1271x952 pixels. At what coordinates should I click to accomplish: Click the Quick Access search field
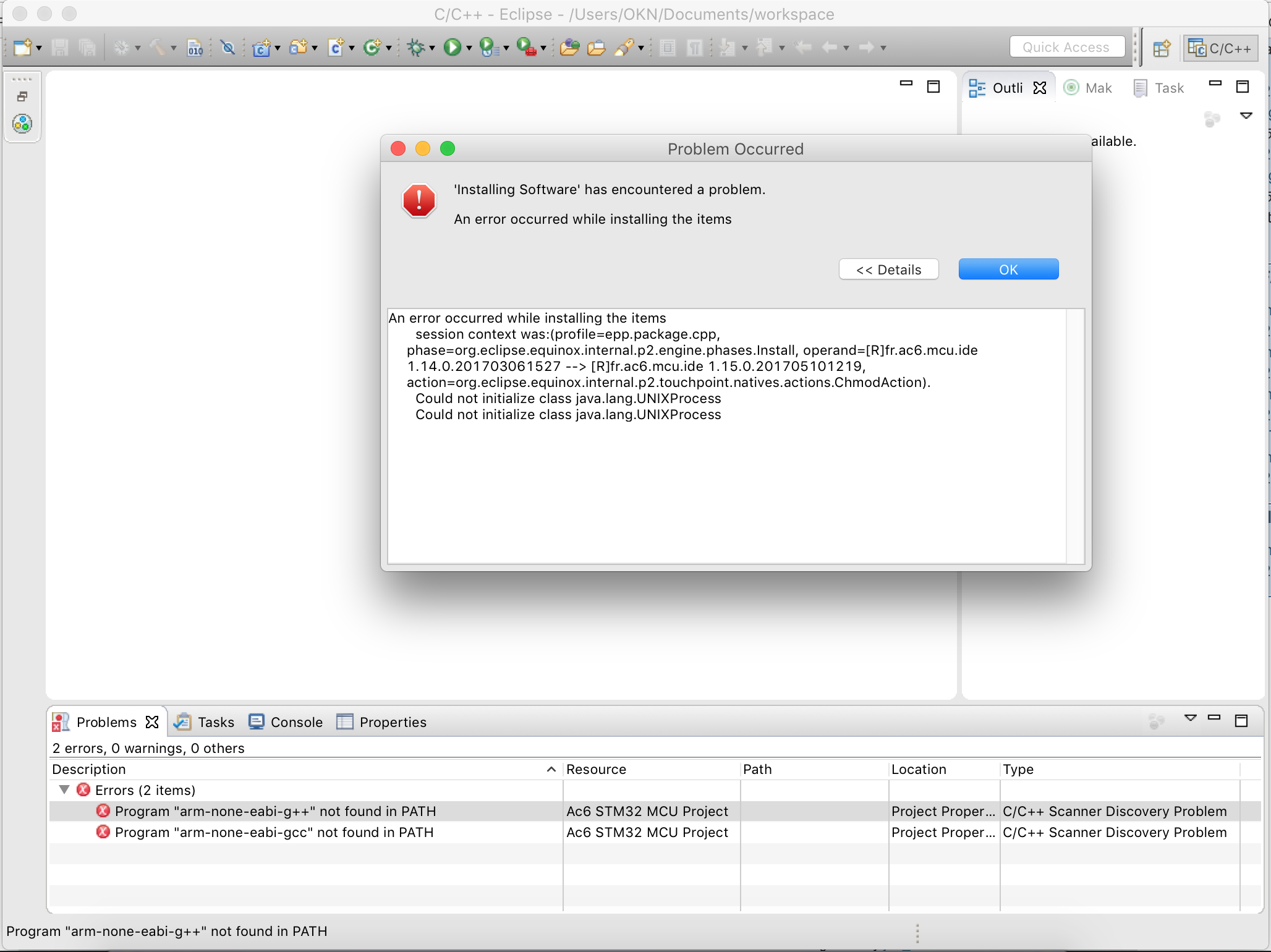click(1066, 47)
